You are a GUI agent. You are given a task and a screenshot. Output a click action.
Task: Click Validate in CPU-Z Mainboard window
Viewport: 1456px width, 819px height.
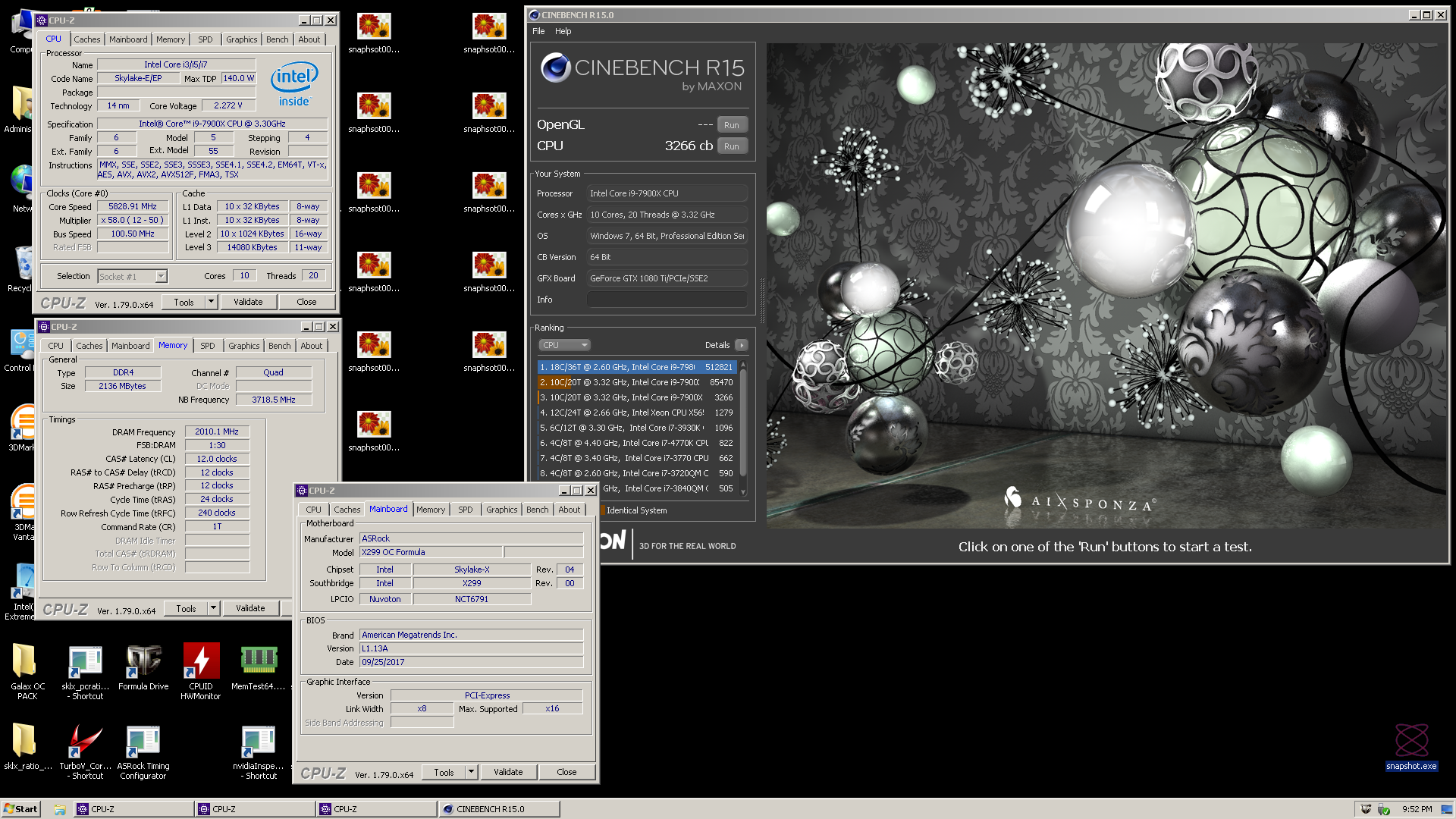508,772
